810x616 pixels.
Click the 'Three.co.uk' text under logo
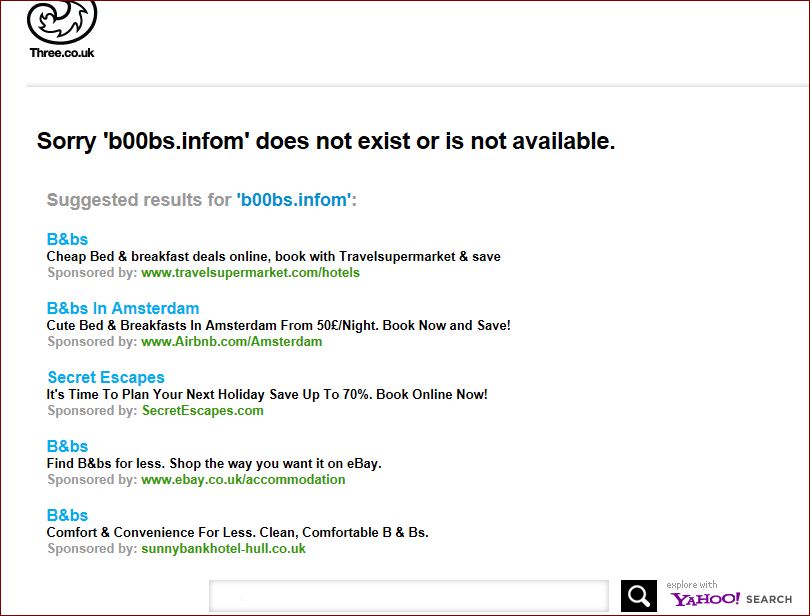point(62,53)
